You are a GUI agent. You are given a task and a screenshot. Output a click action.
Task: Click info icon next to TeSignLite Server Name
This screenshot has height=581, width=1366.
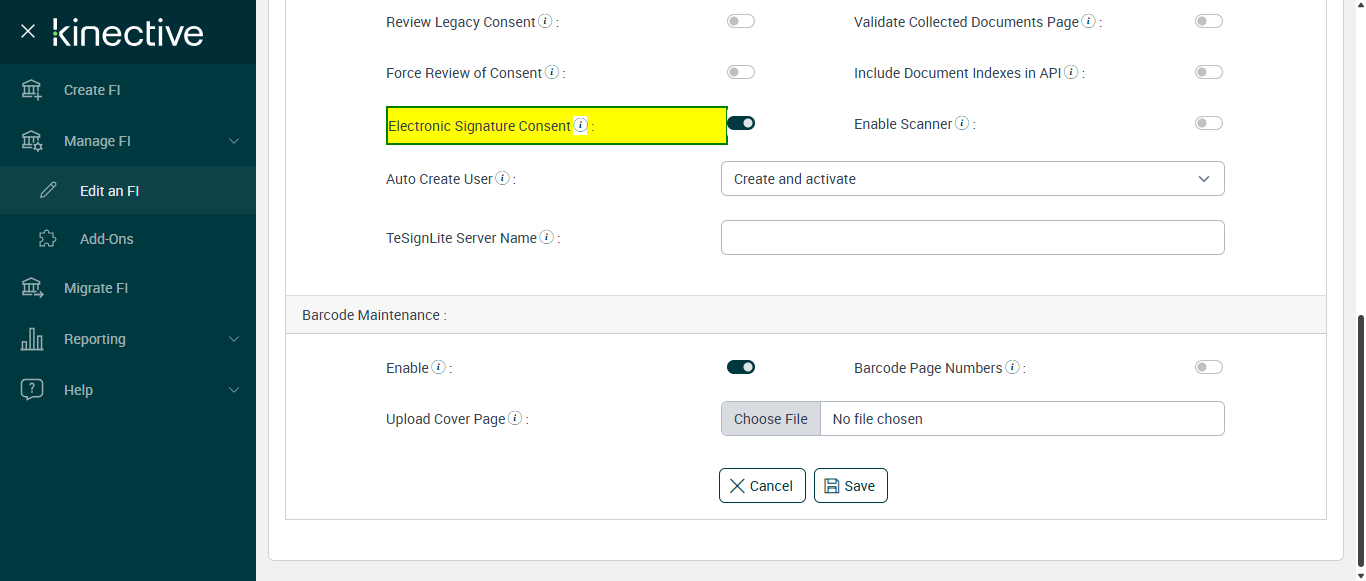(x=547, y=238)
